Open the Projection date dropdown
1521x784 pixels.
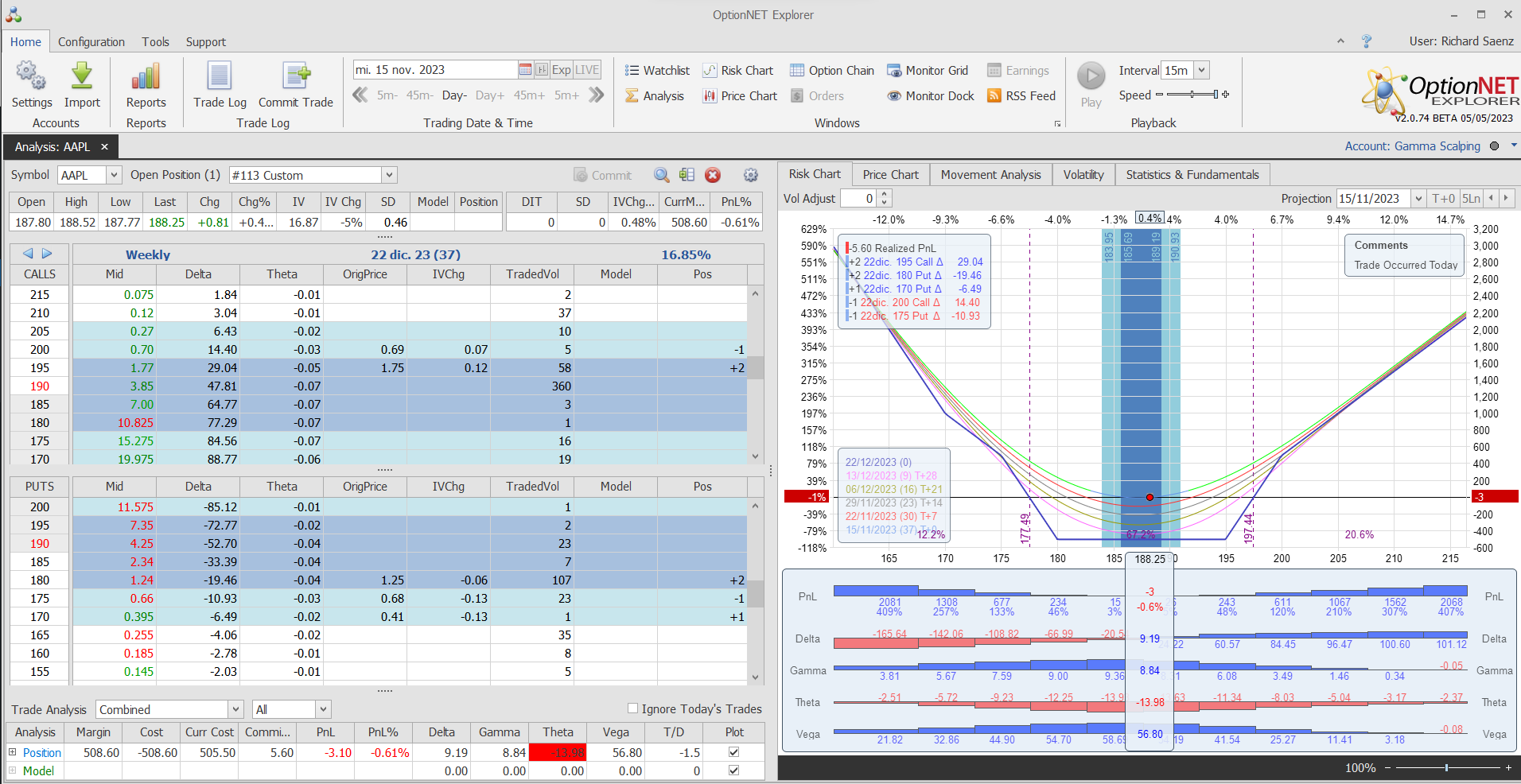[1418, 198]
